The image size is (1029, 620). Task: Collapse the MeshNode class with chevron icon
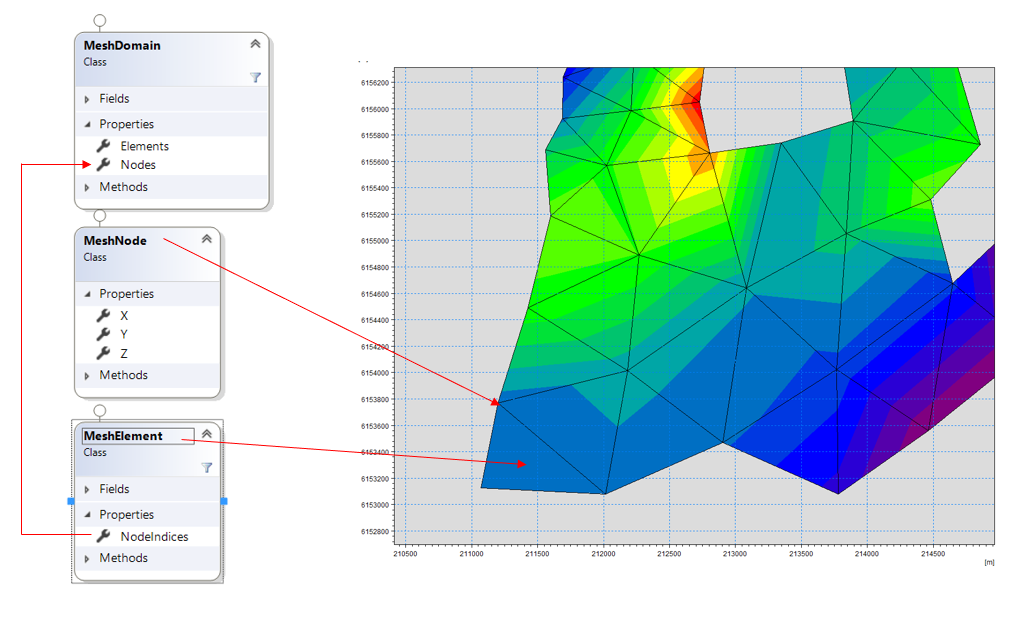point(207,239)
